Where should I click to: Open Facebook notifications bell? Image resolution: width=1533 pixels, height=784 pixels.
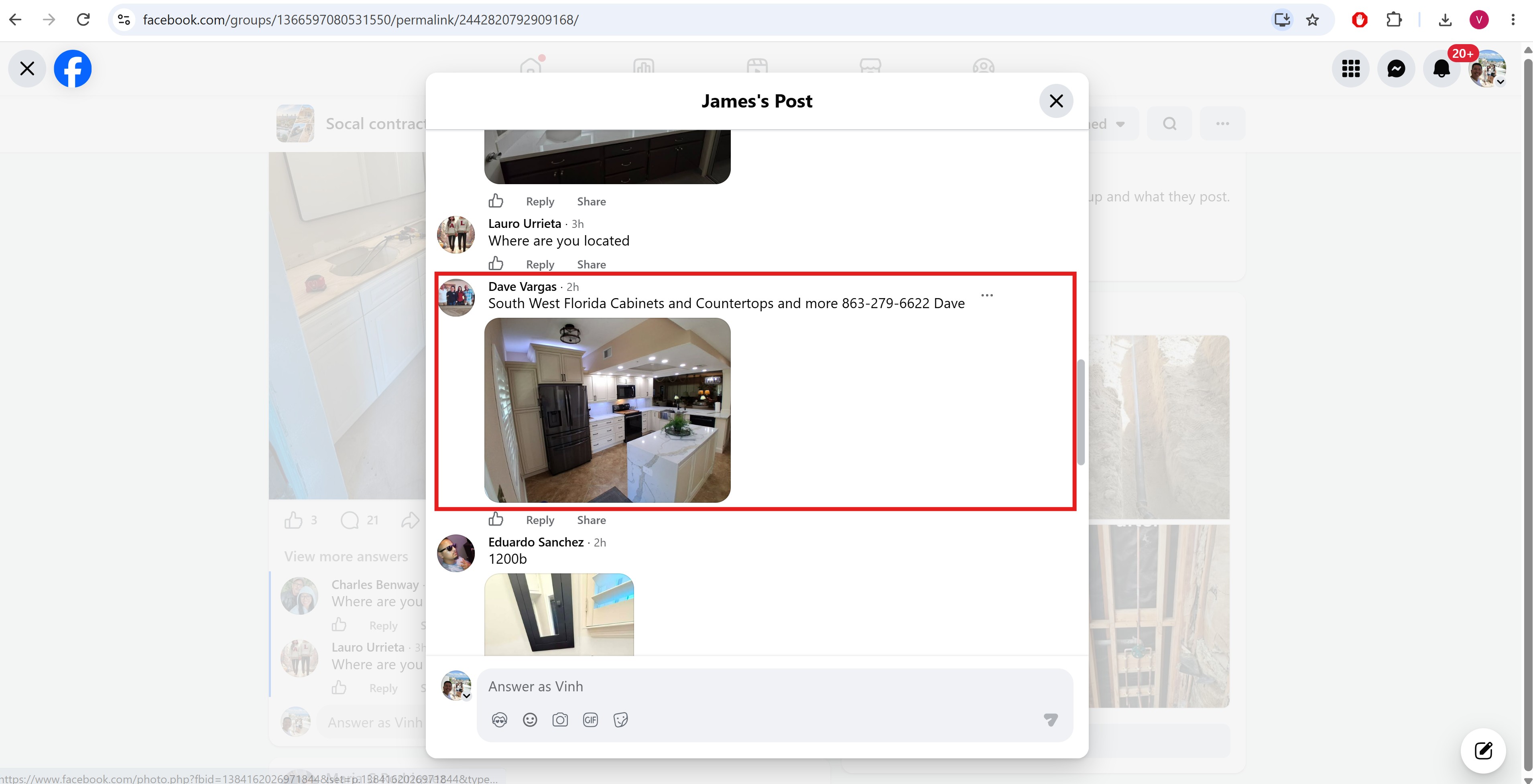(1442, 68)
